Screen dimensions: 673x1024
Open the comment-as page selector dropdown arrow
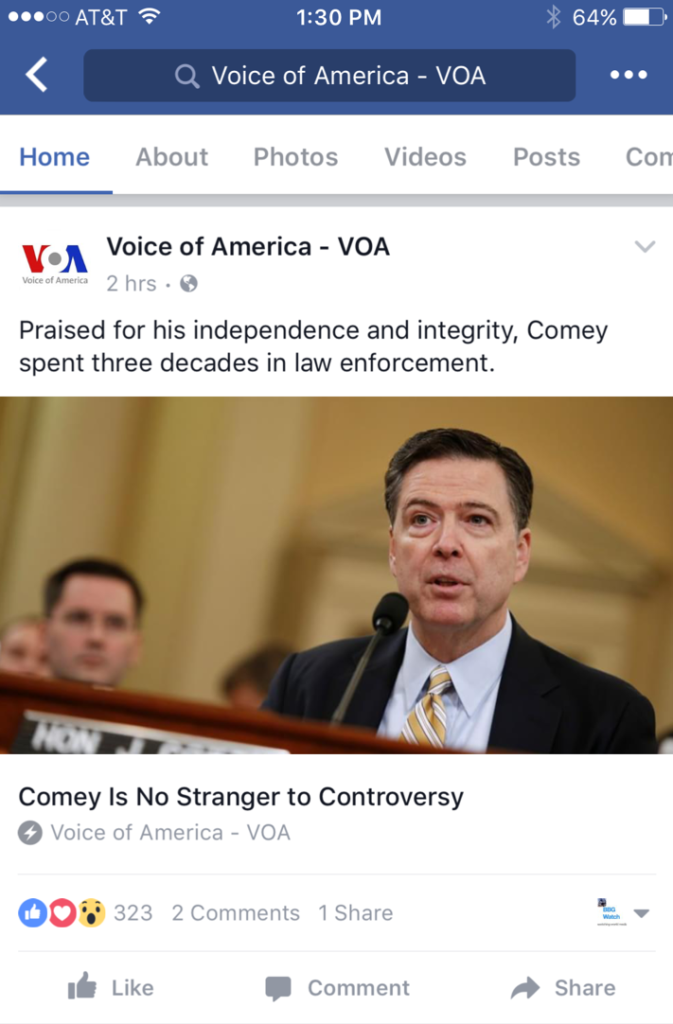click(642, 913)
